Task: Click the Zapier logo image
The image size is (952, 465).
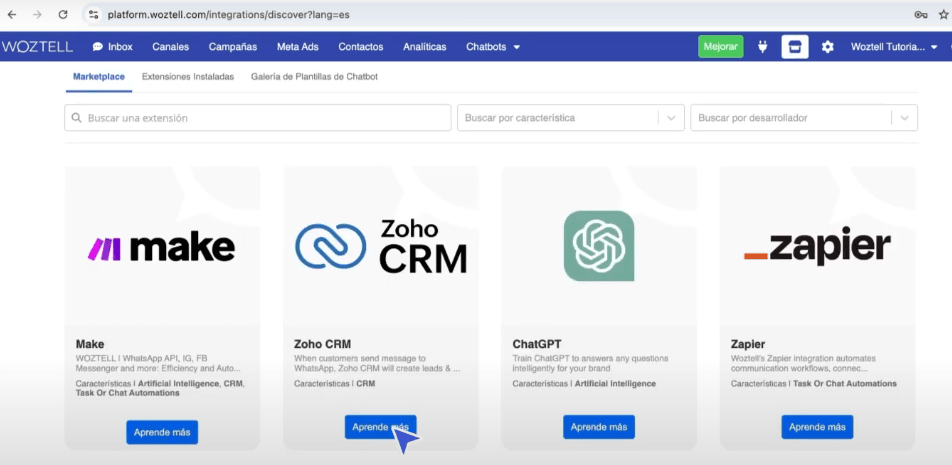Action: [817, 248]
